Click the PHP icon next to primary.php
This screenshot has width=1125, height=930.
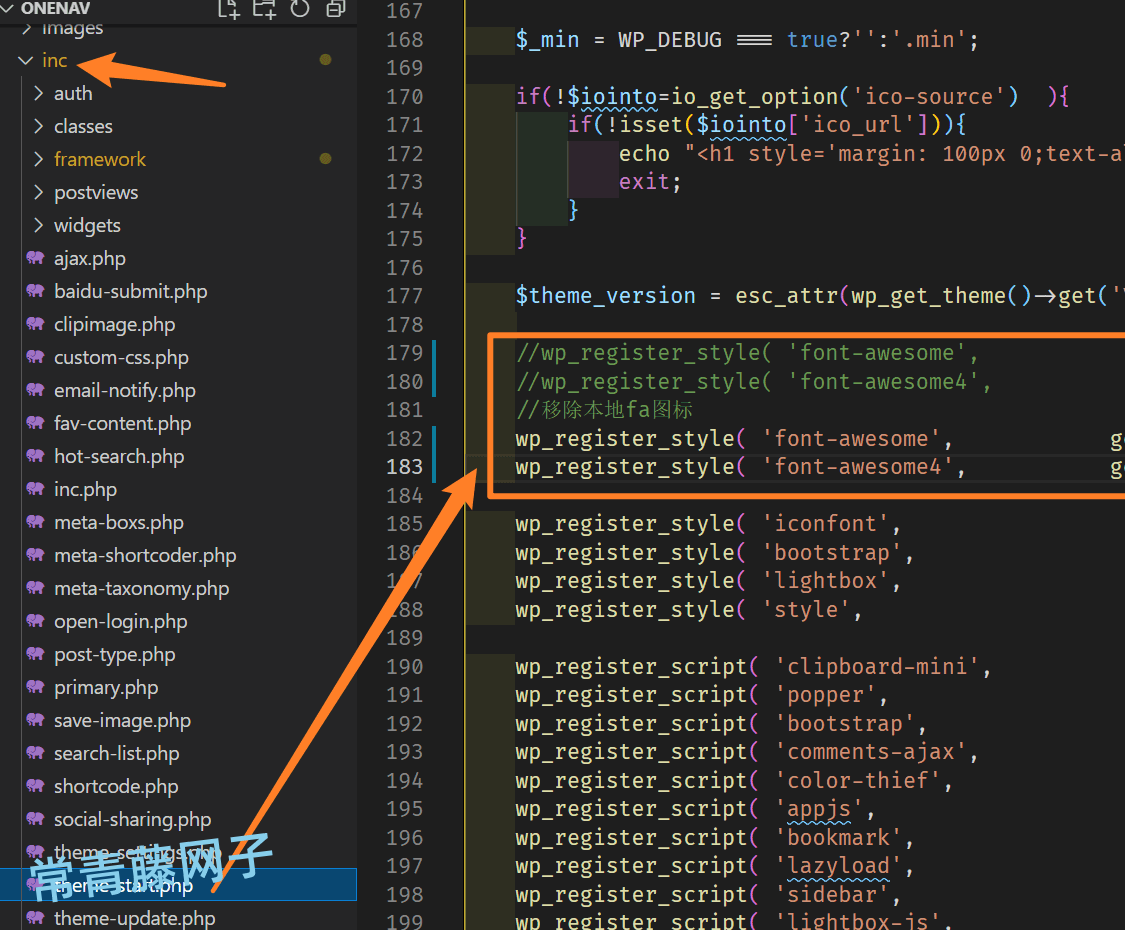point(35,687)
